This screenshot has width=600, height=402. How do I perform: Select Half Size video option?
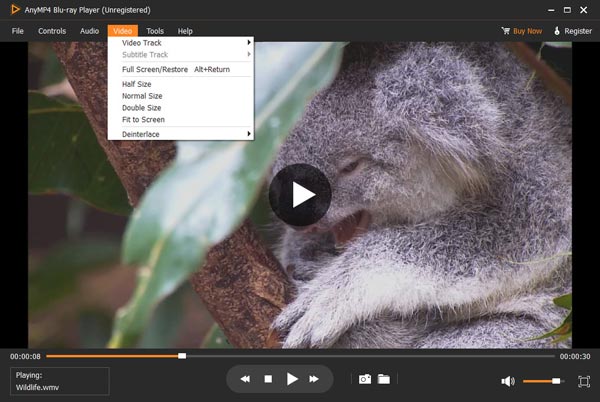pyautogui.click(x=181, y=84)
